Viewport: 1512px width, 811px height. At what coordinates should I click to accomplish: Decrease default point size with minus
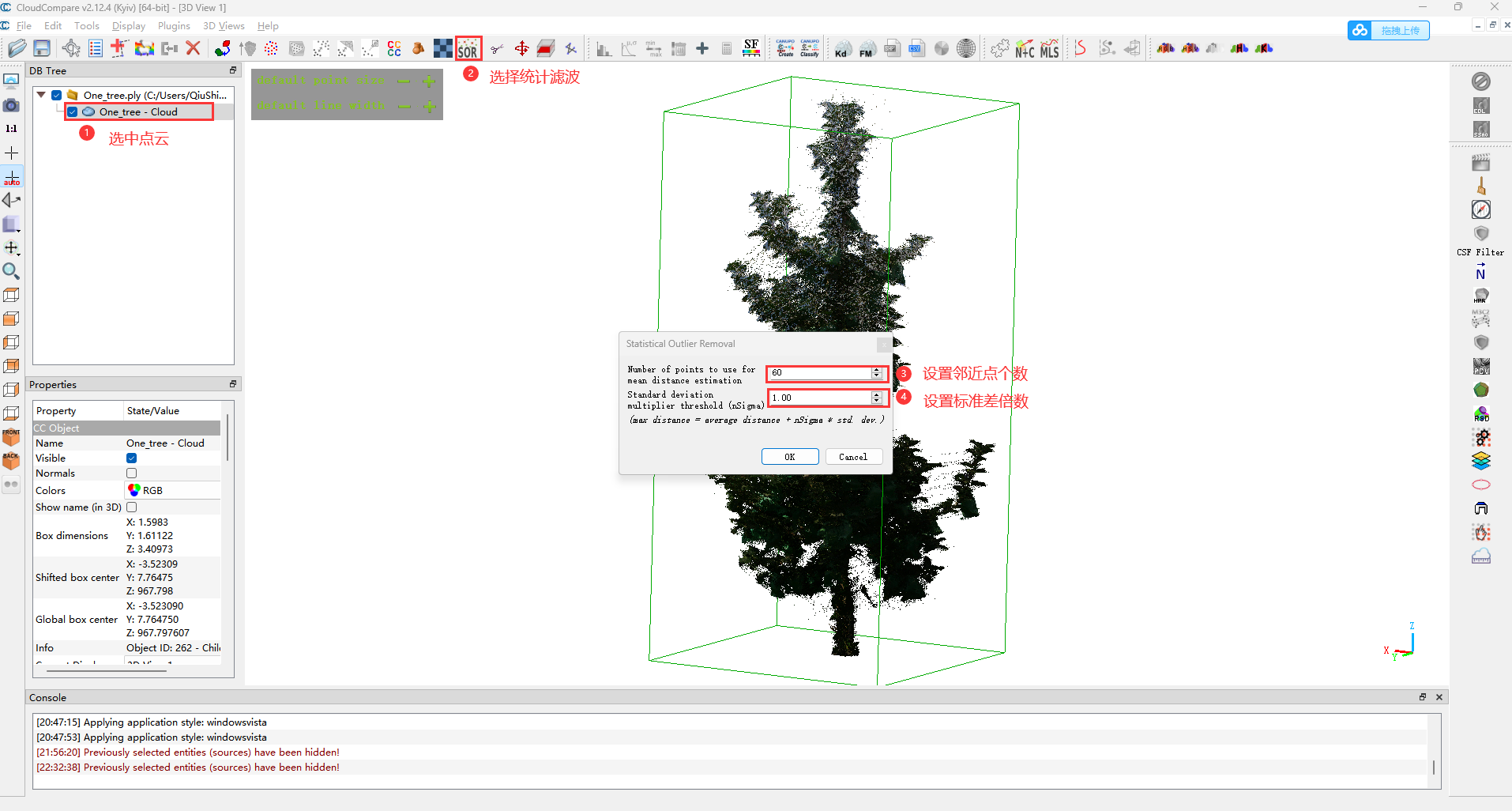[404, 81]
